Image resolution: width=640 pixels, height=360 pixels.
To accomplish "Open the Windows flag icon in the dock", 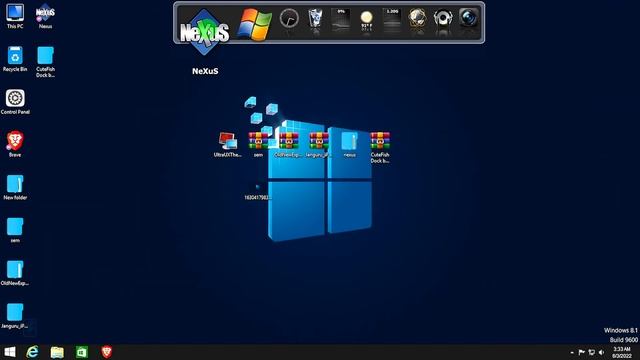I will 255,25.
